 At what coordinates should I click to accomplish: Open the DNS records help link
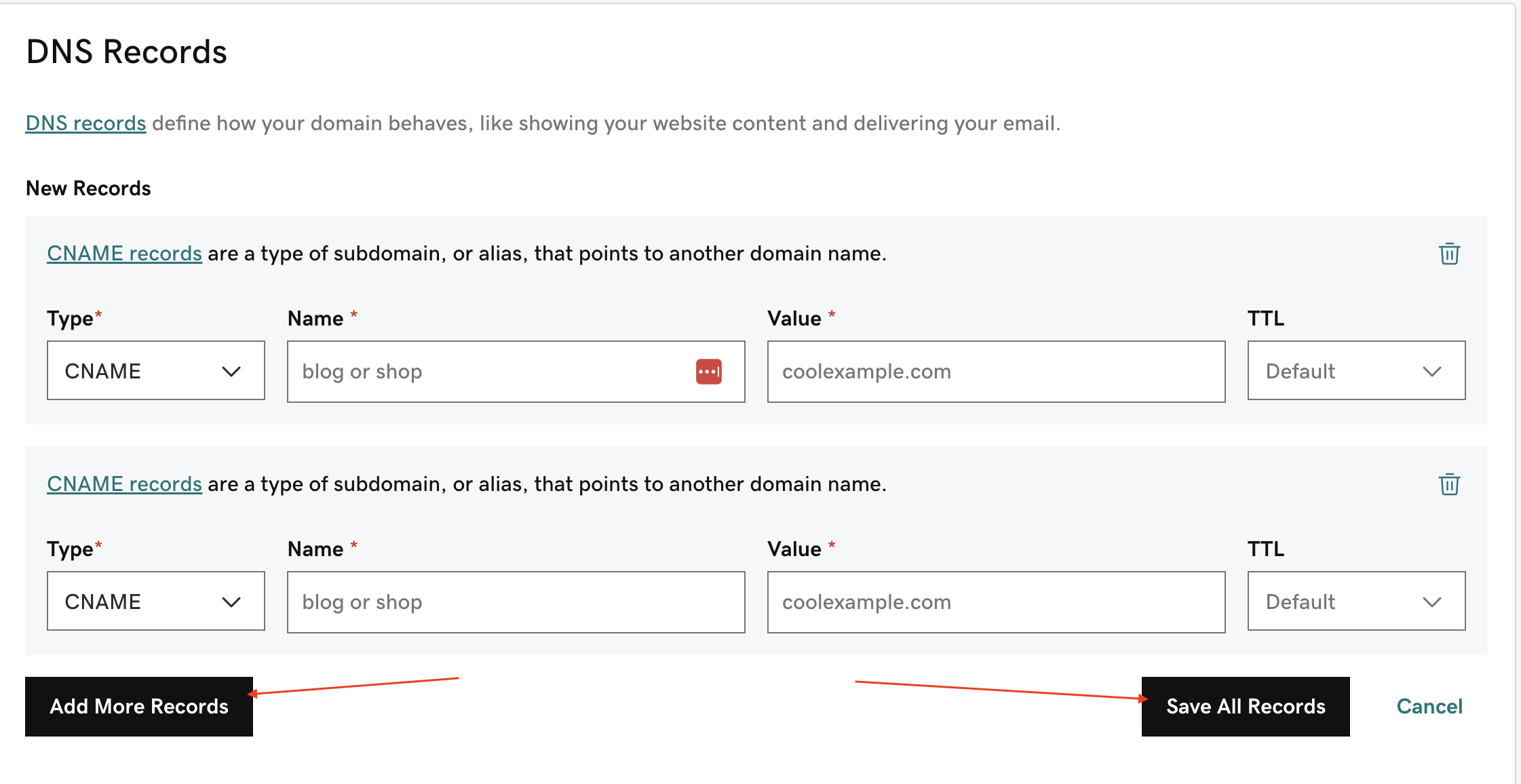85,123
